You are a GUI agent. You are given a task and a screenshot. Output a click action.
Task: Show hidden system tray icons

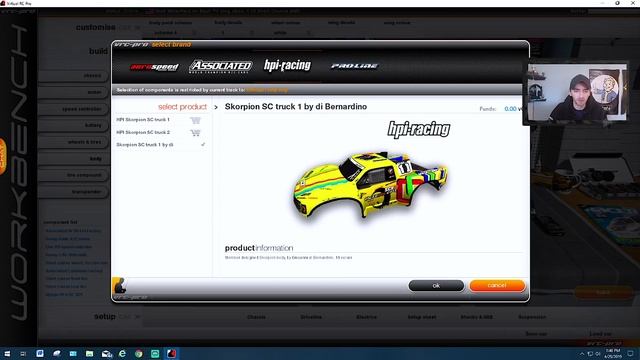tap(582, 354)
